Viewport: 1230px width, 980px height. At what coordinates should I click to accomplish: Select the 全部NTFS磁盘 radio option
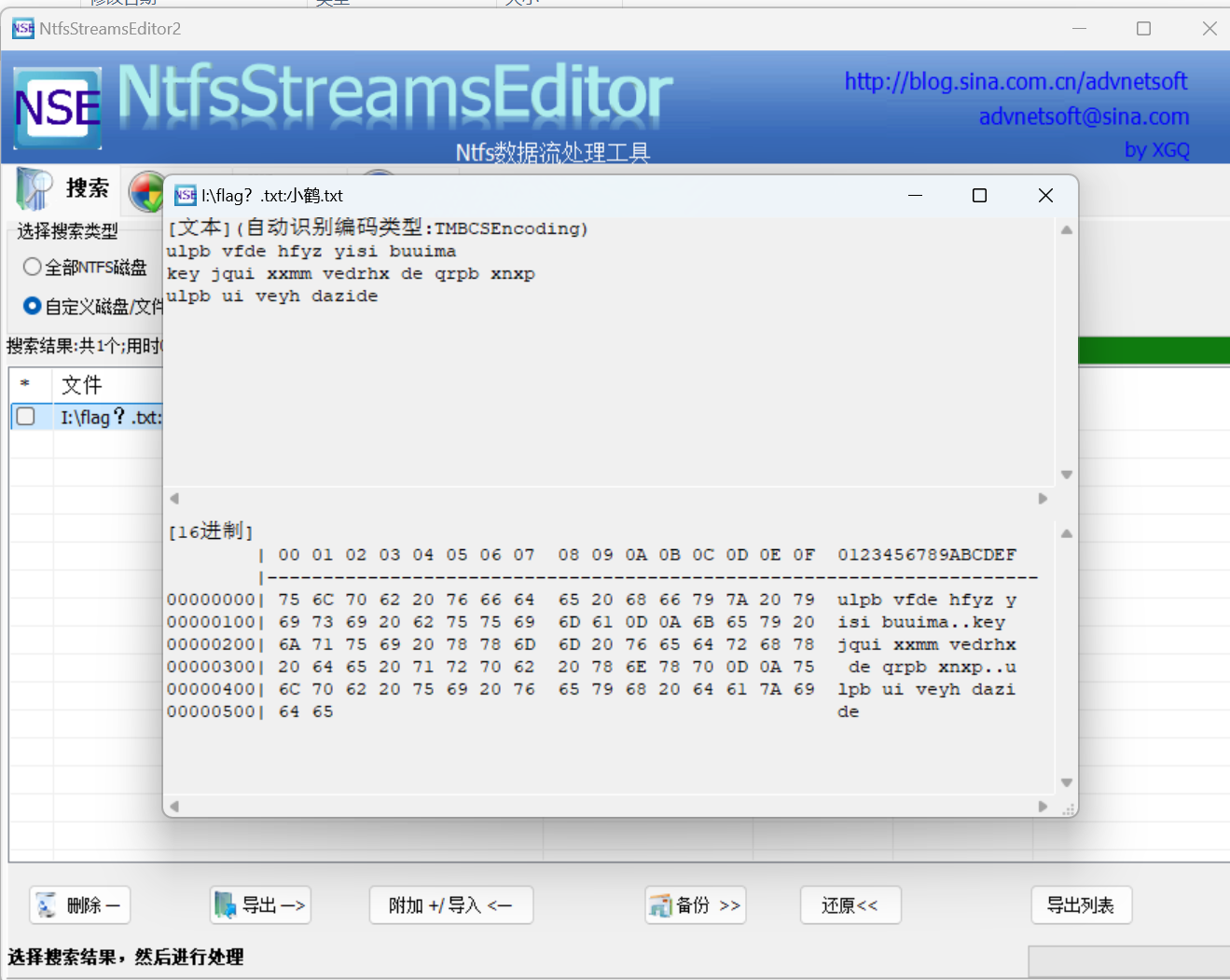tap(85, 268)
